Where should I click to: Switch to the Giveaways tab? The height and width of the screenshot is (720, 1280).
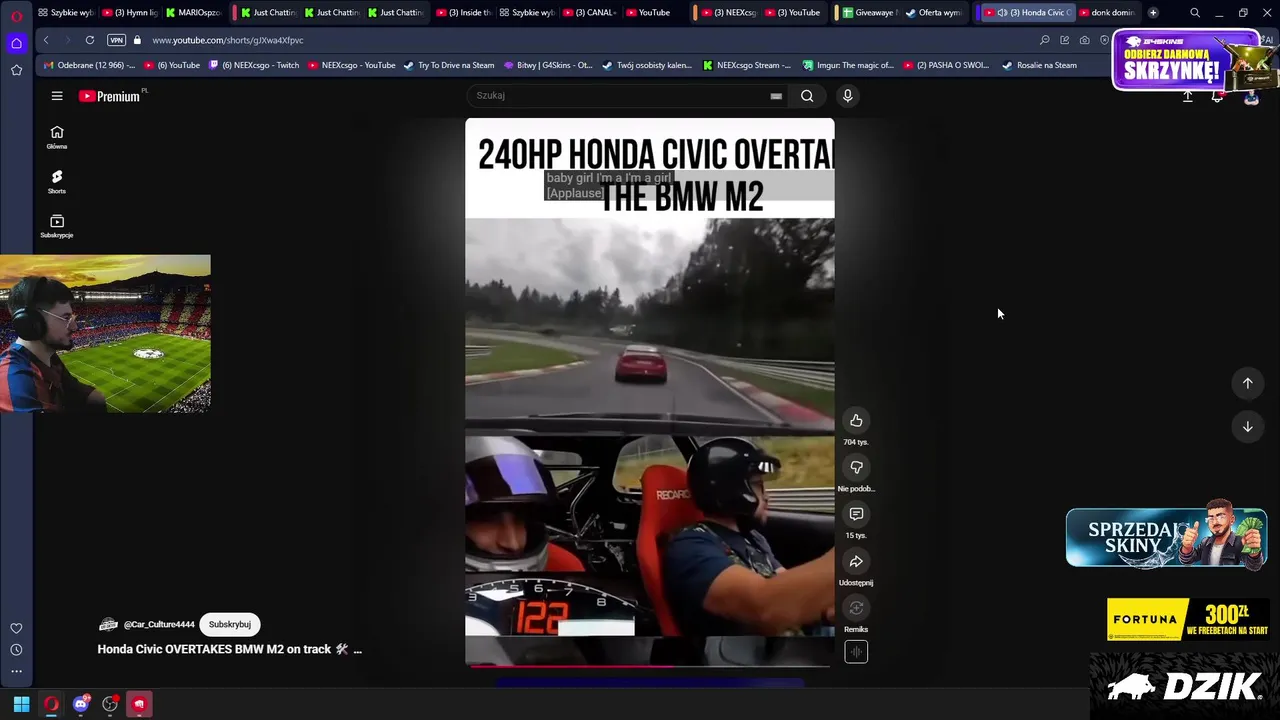[871, 13]
